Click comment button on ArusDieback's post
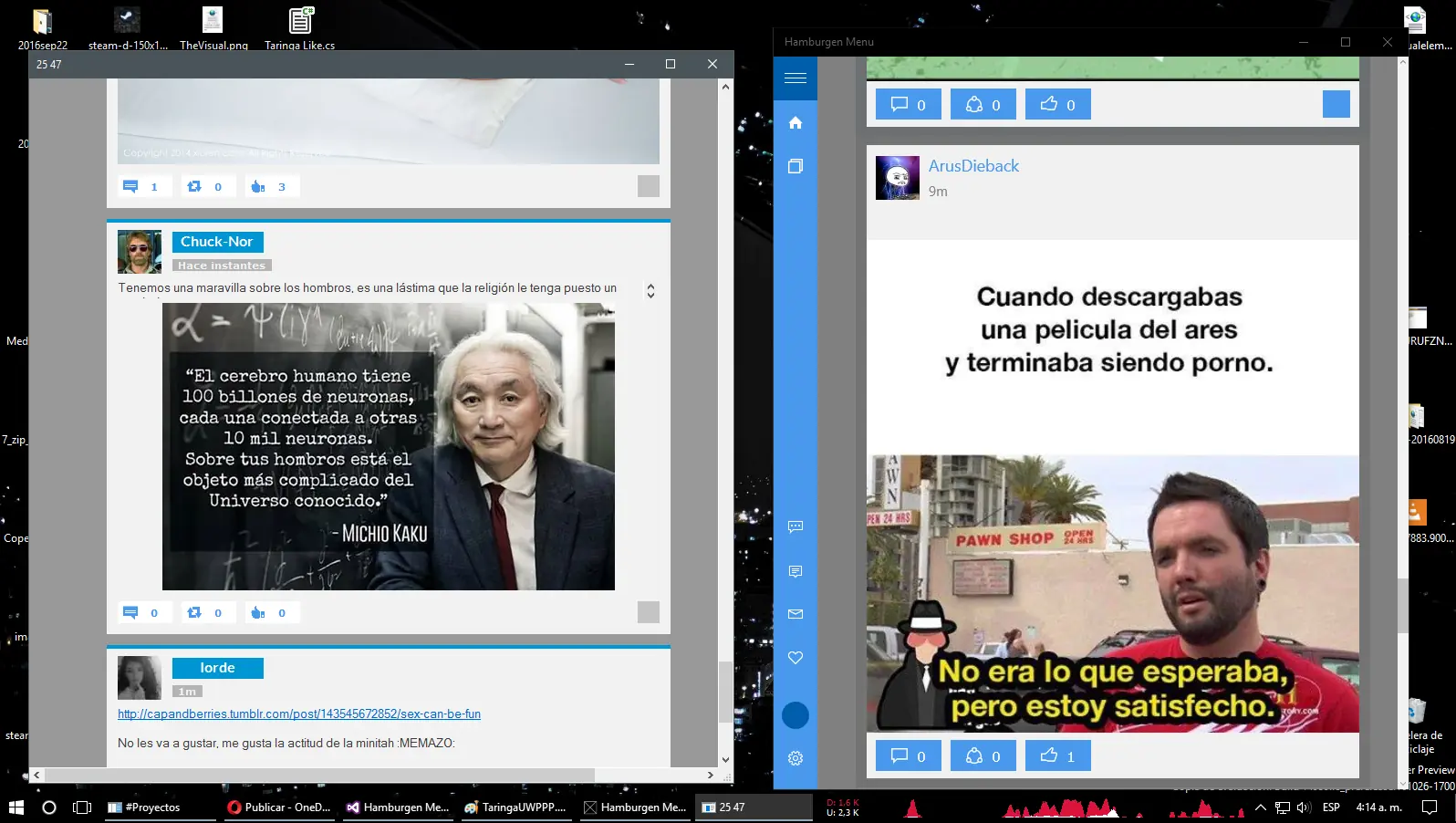The width and height of the screenshot is (1456, 823). pyautogui.click(x=909, y=755)
